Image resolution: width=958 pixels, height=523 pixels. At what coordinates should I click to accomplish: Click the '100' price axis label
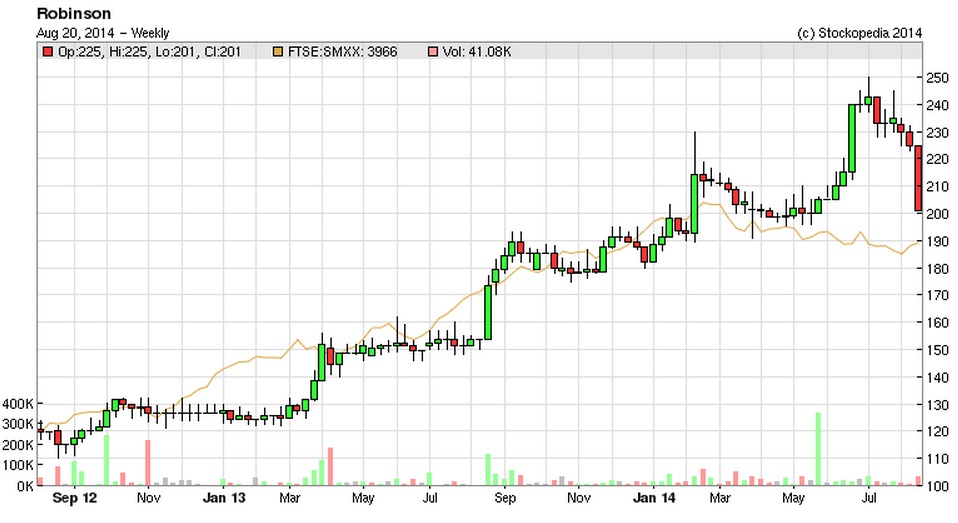[x=937, y=486]
